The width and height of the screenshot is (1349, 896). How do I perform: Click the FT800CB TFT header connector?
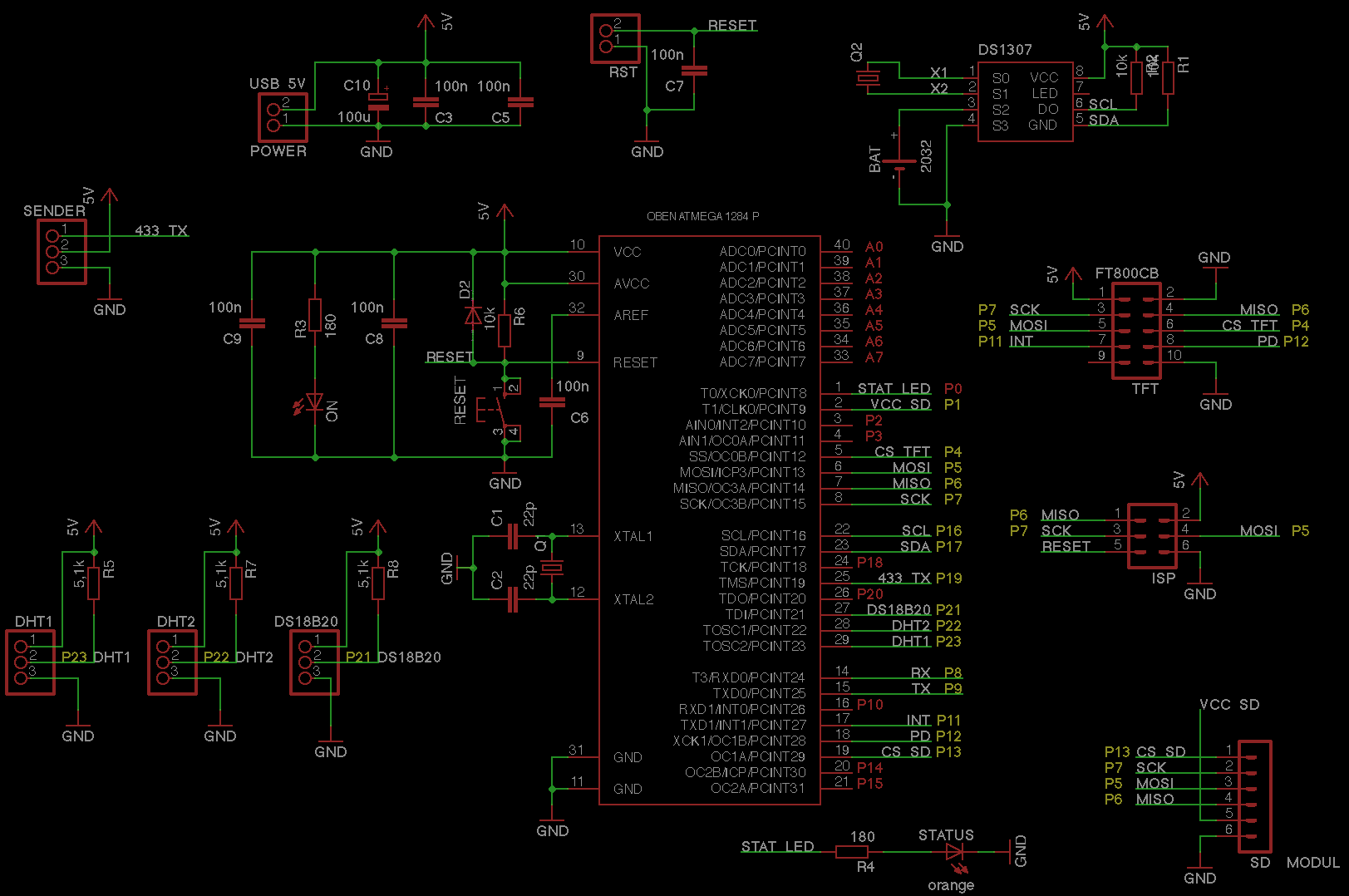click(x=1136, y=331)
